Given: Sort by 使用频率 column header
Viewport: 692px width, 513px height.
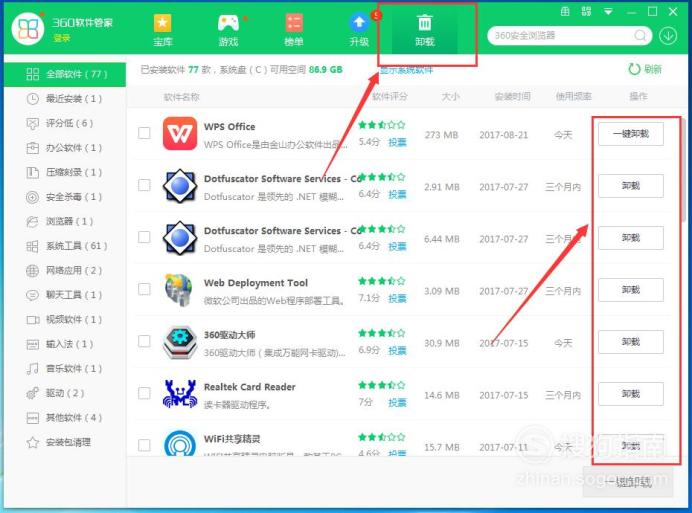Looking at the screenshot, I should 573,96.
